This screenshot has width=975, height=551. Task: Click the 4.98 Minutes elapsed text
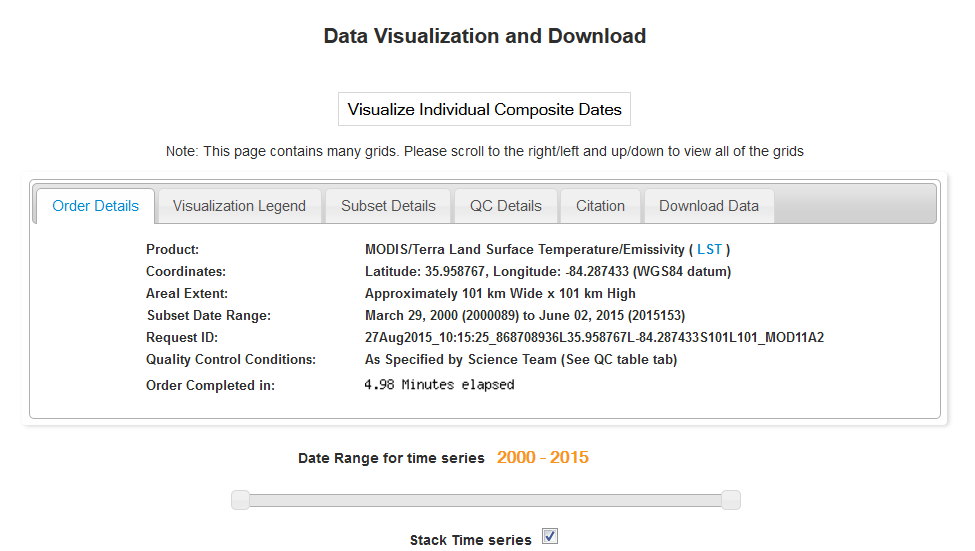439,384
